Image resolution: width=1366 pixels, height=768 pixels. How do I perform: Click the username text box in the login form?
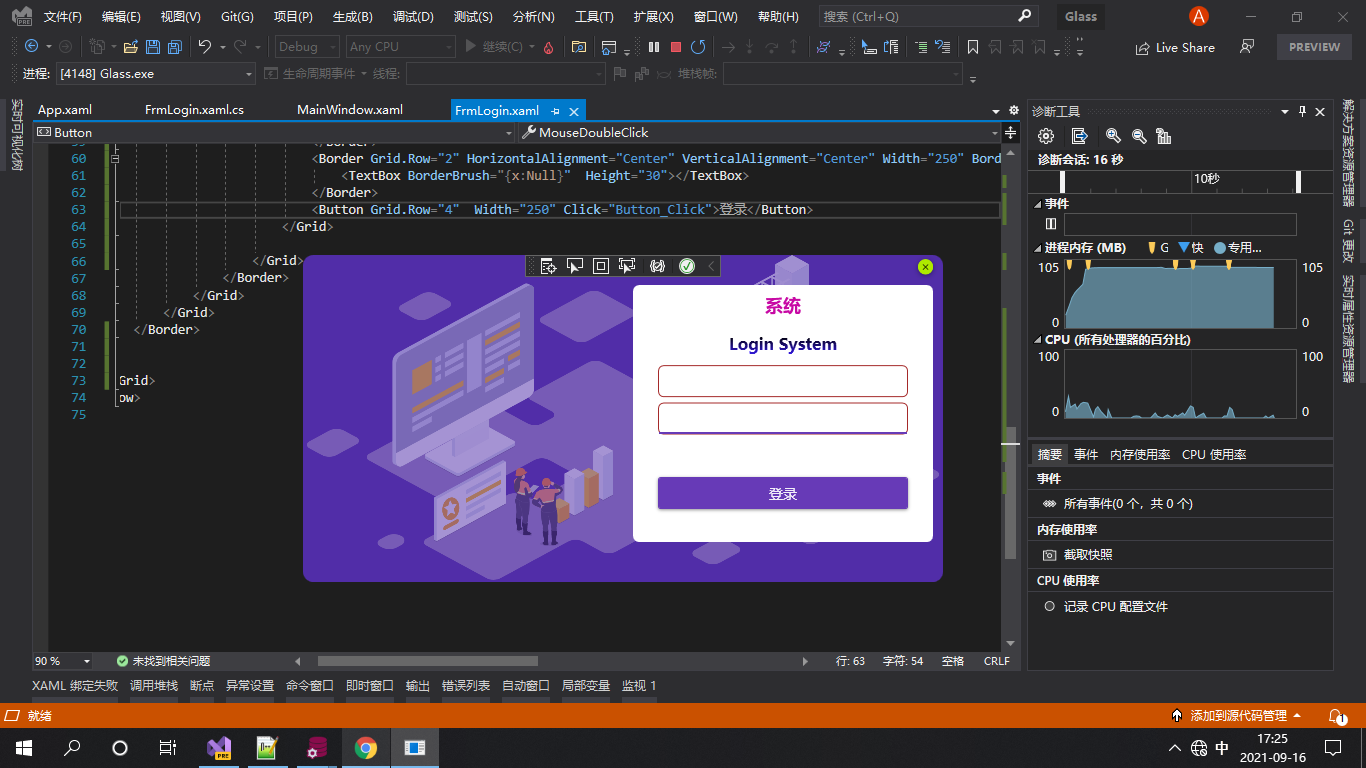(x=783, y=381)
